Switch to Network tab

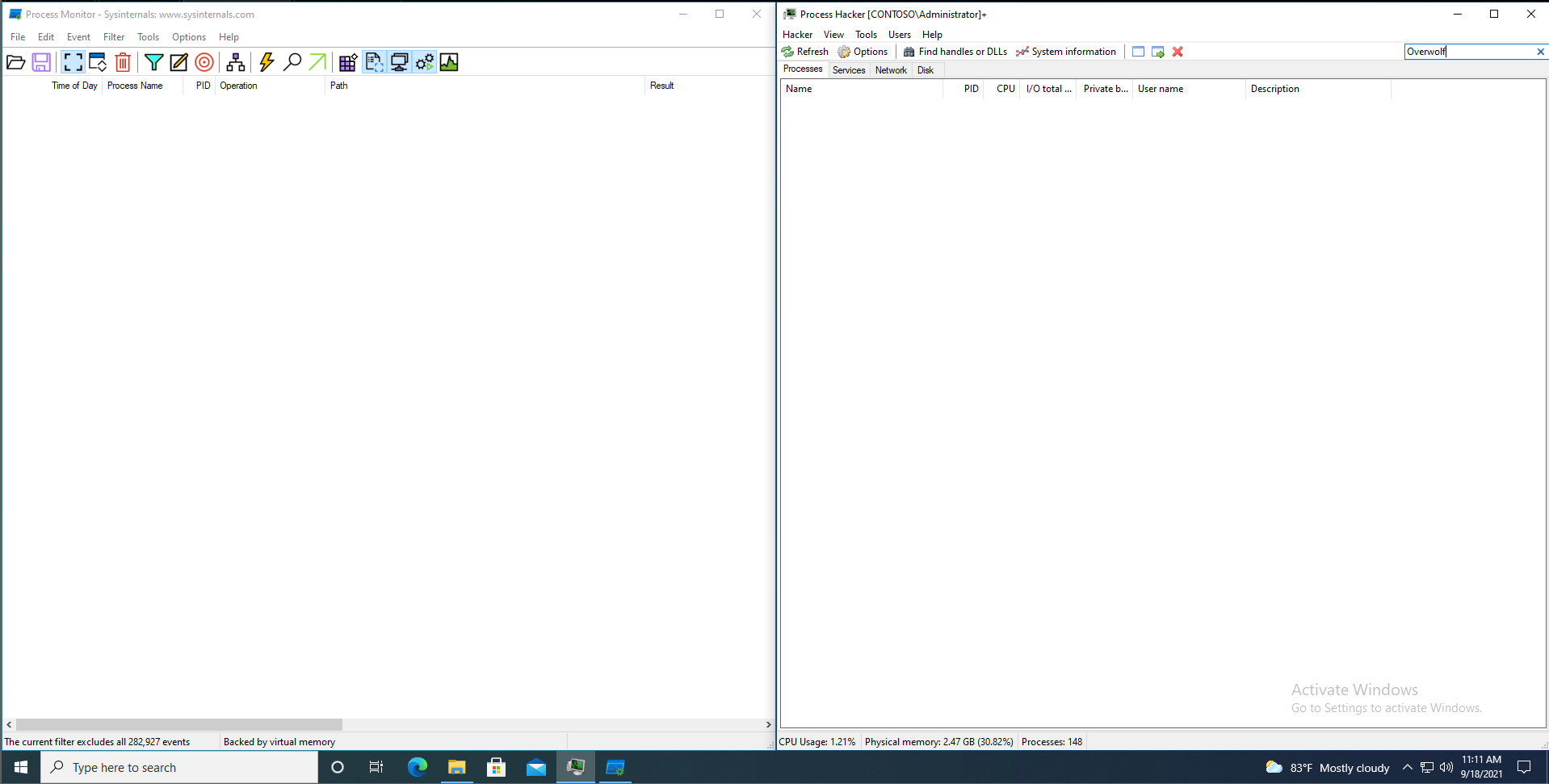click(x=891, y=70)
